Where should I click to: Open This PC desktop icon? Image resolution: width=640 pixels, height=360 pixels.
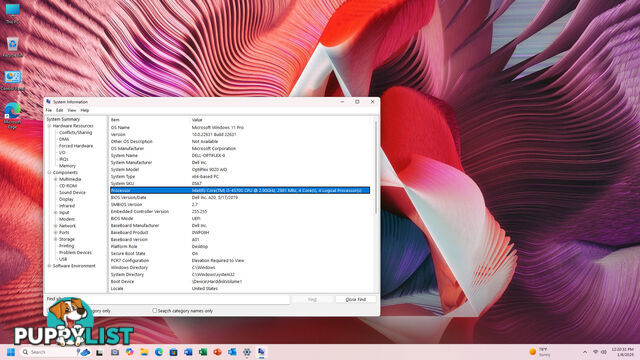[13, 12]
